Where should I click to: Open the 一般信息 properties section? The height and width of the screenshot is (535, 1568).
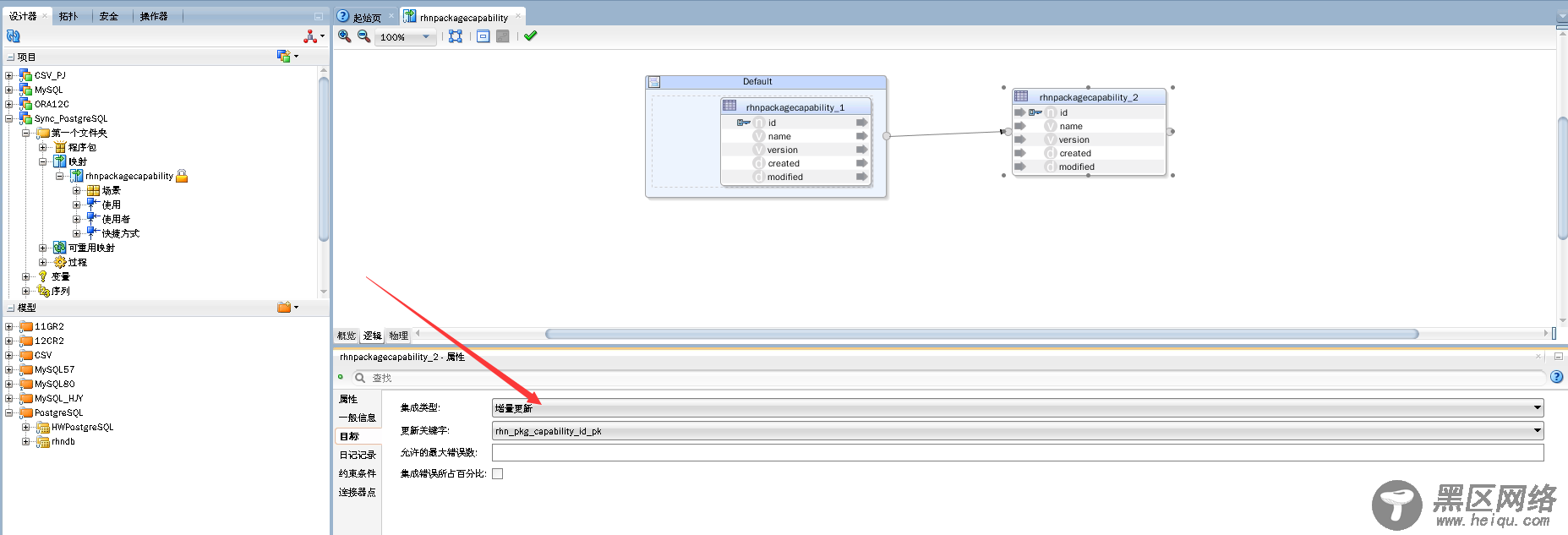358,418
